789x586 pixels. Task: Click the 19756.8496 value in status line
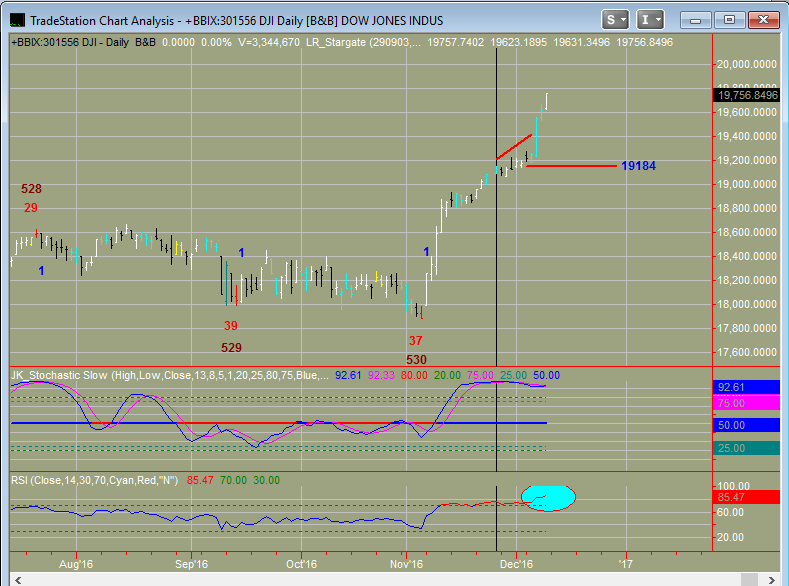click(x=644, y=42)
